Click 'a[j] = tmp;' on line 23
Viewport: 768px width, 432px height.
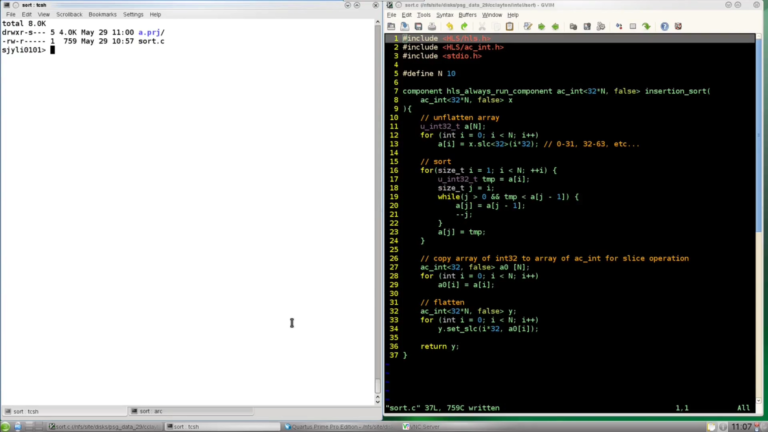[x=462, y=232]
